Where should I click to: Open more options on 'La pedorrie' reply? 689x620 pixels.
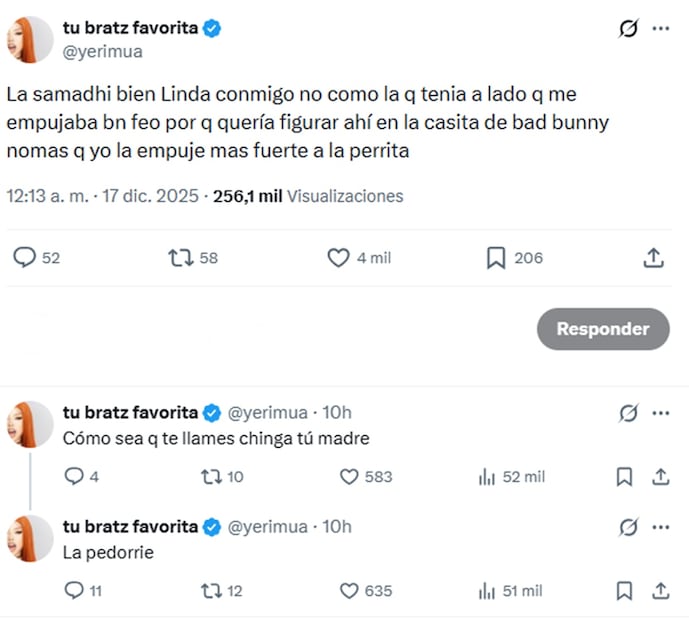[660, 527]
